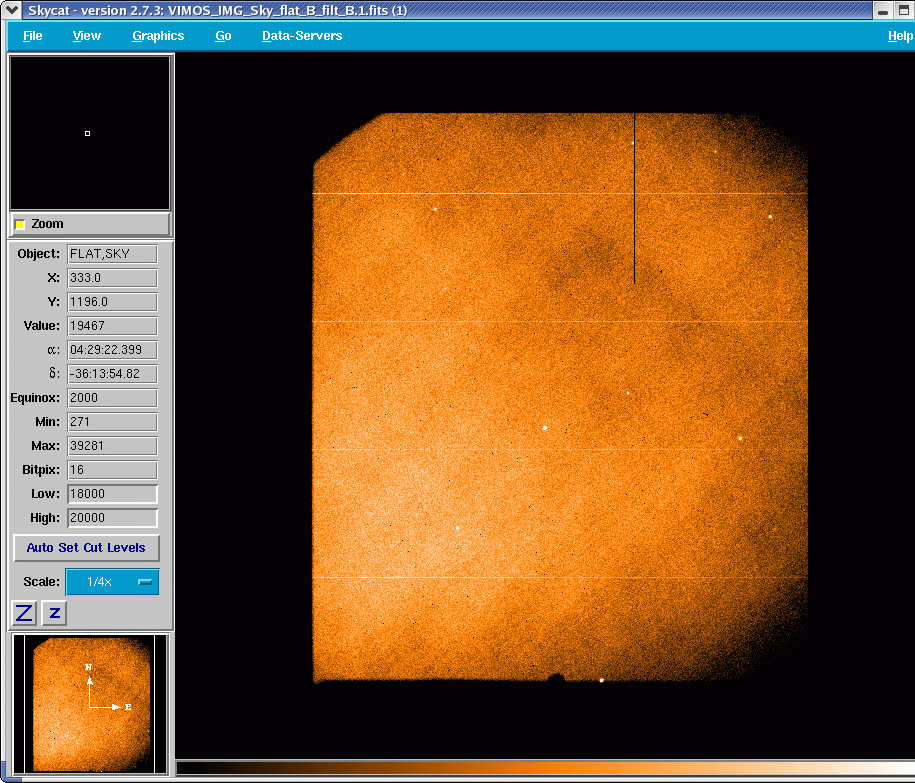The image size is (915, 783).
Task: Open the Data-Servers menu
Action: 302,36
